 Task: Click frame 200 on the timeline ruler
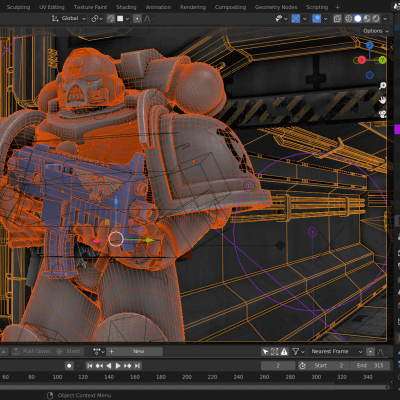coord(187,377)
